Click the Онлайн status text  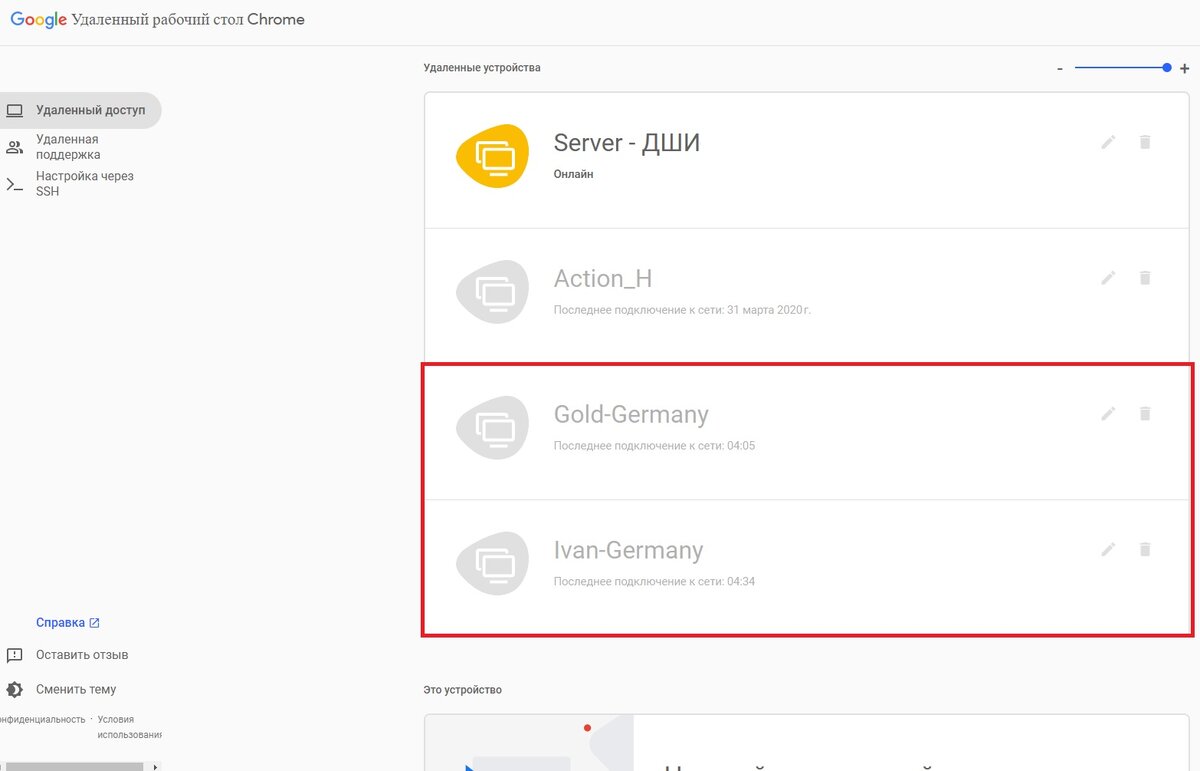[x=574, y=174]
